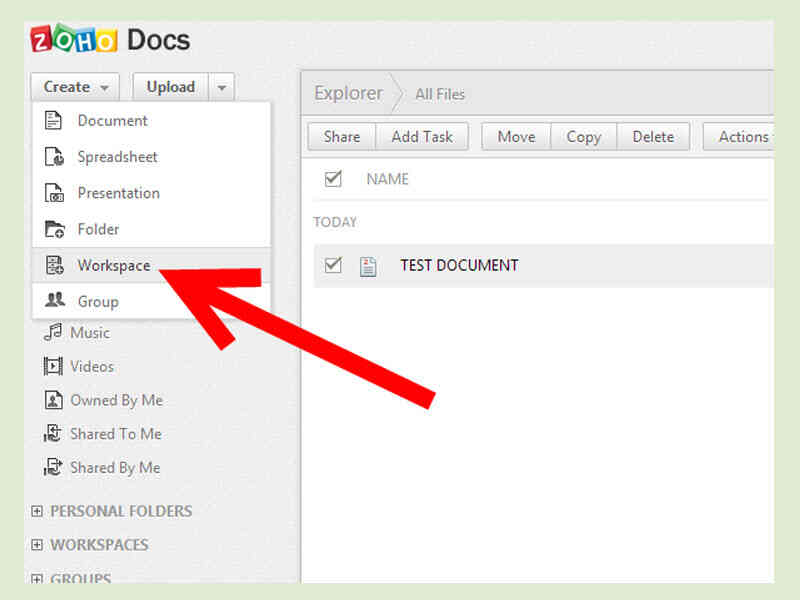Toggle the Folder option in Create menu
Screen dimensions: 800x600
click(x=52, y=229)
